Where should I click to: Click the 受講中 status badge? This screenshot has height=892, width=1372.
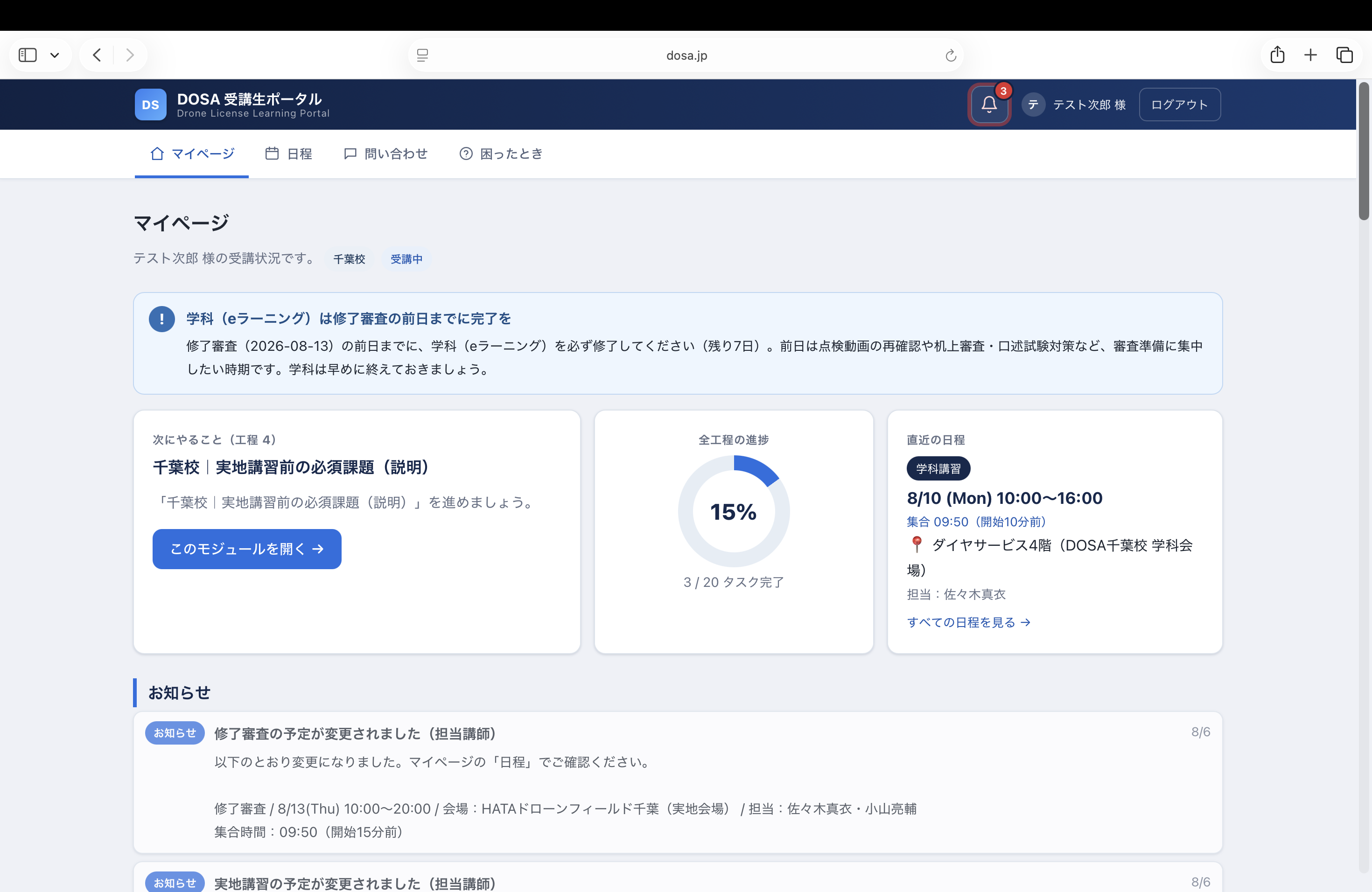(x=406, y=259)
